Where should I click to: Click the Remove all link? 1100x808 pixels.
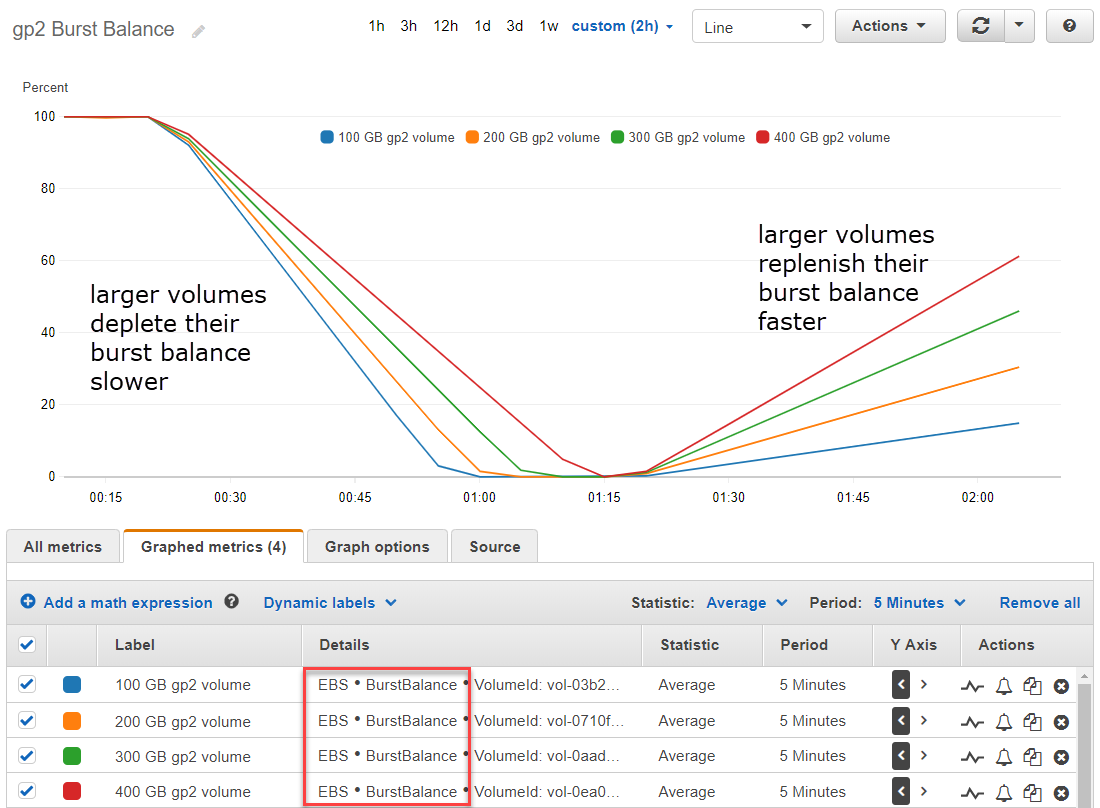point(1040,602)
